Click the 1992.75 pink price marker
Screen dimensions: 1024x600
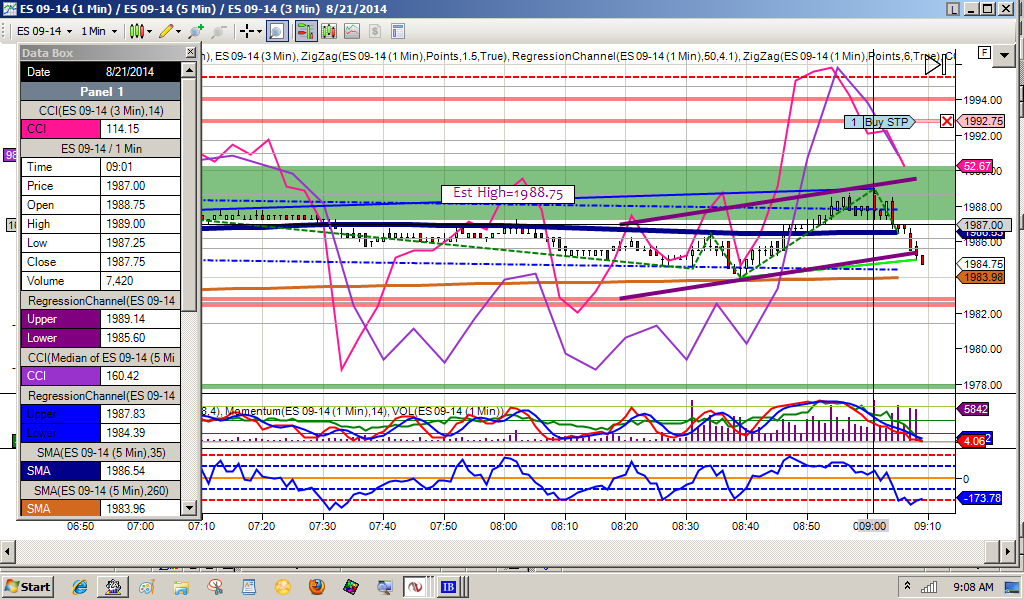tap(982, 121)
